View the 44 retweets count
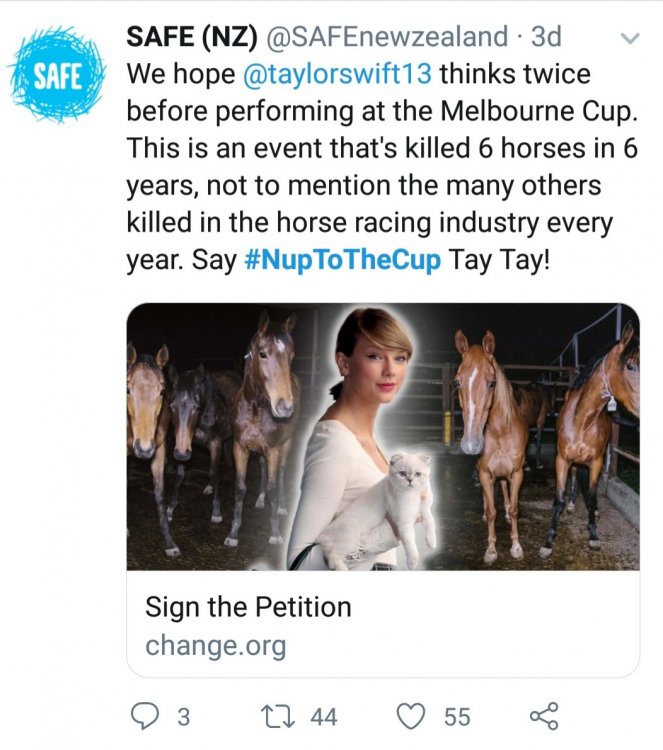Image resolution: width=663 pixels, height=750 pixels. click(323, 717)
